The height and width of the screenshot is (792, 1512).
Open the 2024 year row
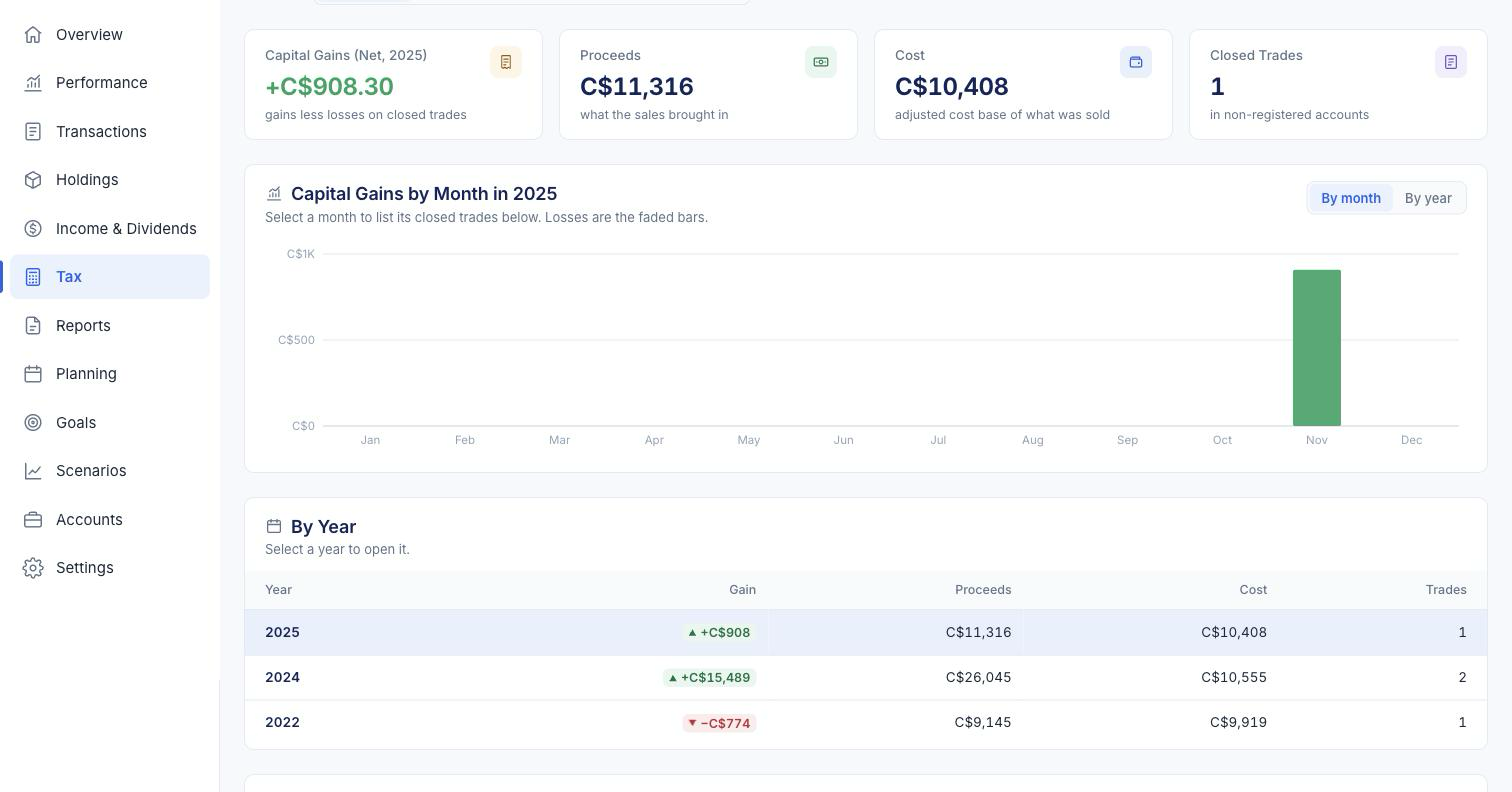click(866, 678)
